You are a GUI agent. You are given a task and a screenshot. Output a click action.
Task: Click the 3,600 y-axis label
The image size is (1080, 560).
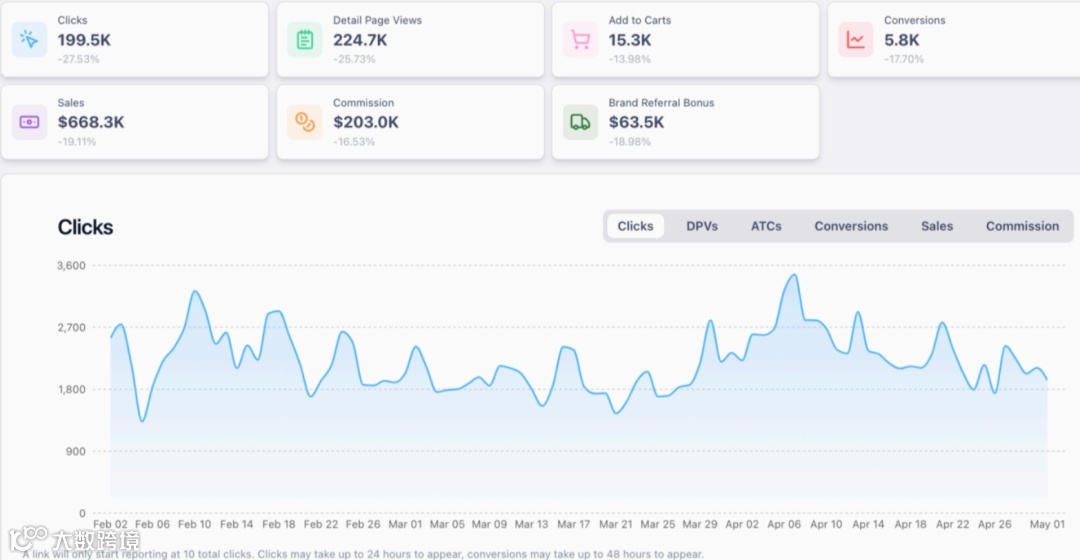tap(72, 265)
